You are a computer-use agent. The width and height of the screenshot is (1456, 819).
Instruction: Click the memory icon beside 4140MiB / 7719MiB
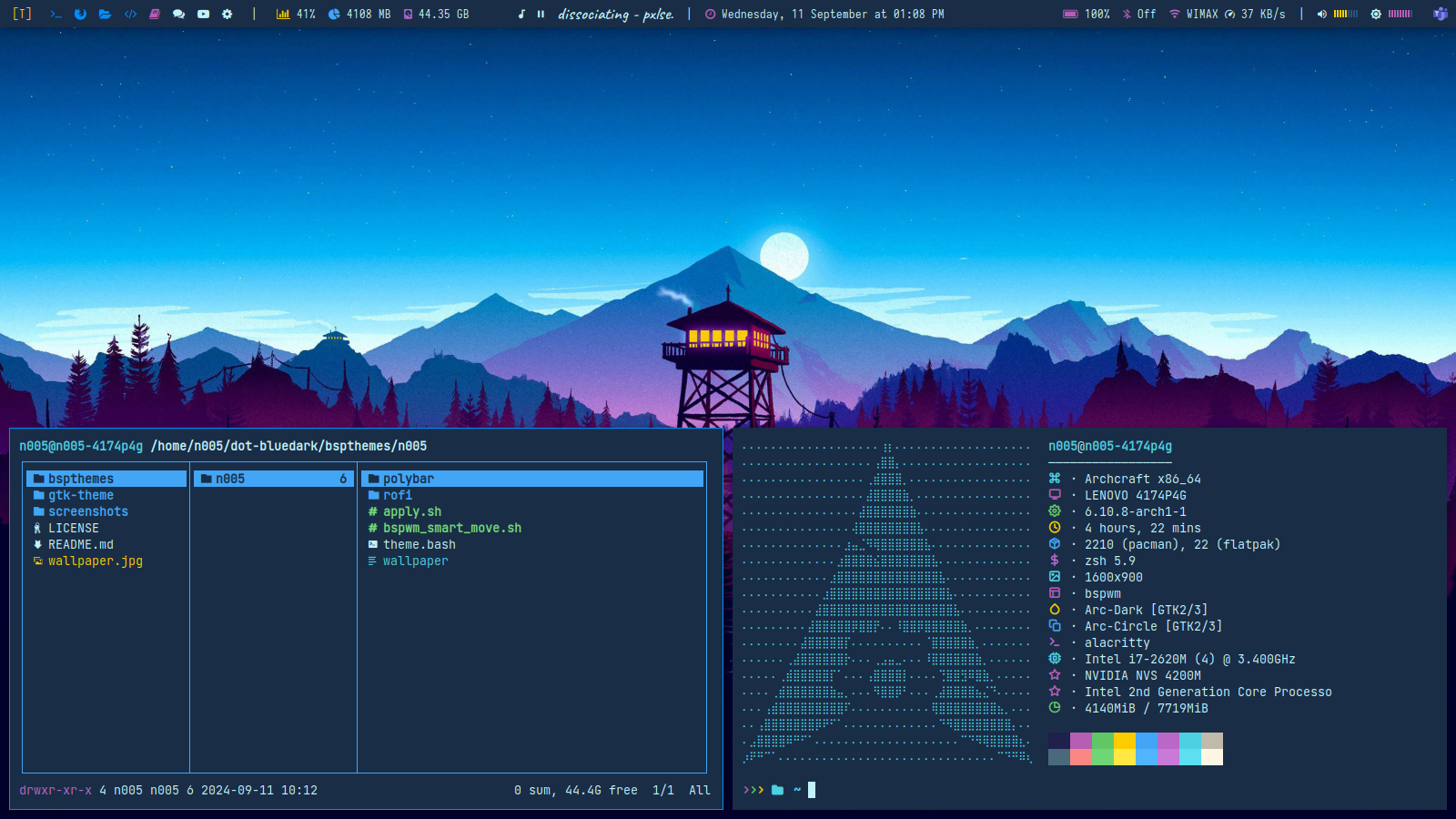coord(1055,708)
